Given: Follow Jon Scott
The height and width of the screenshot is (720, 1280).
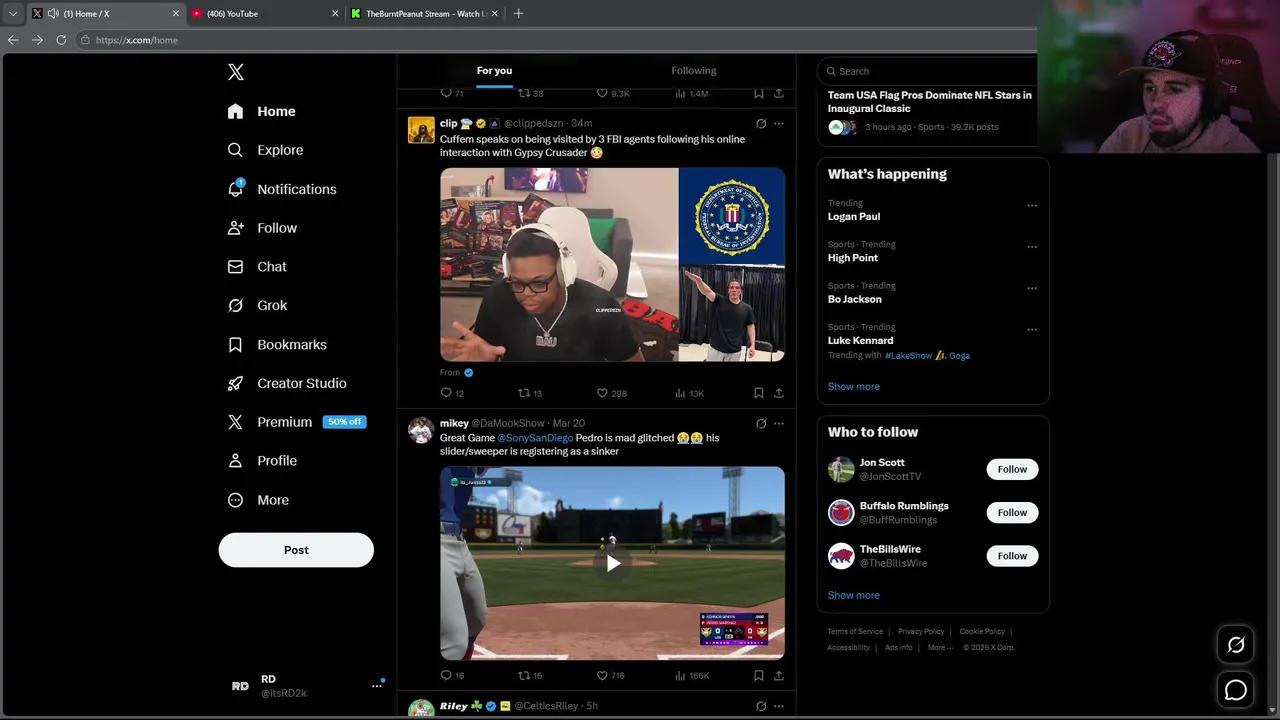Looking at the screenshot, I should (x=1012, y=469).
